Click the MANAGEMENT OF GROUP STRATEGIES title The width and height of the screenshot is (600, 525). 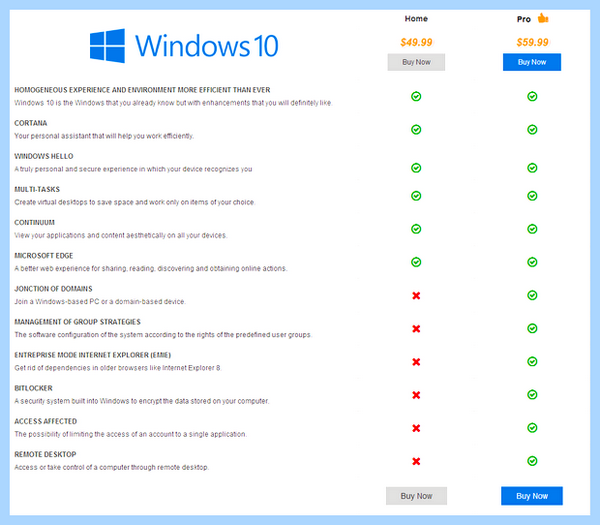coord(77,322)
